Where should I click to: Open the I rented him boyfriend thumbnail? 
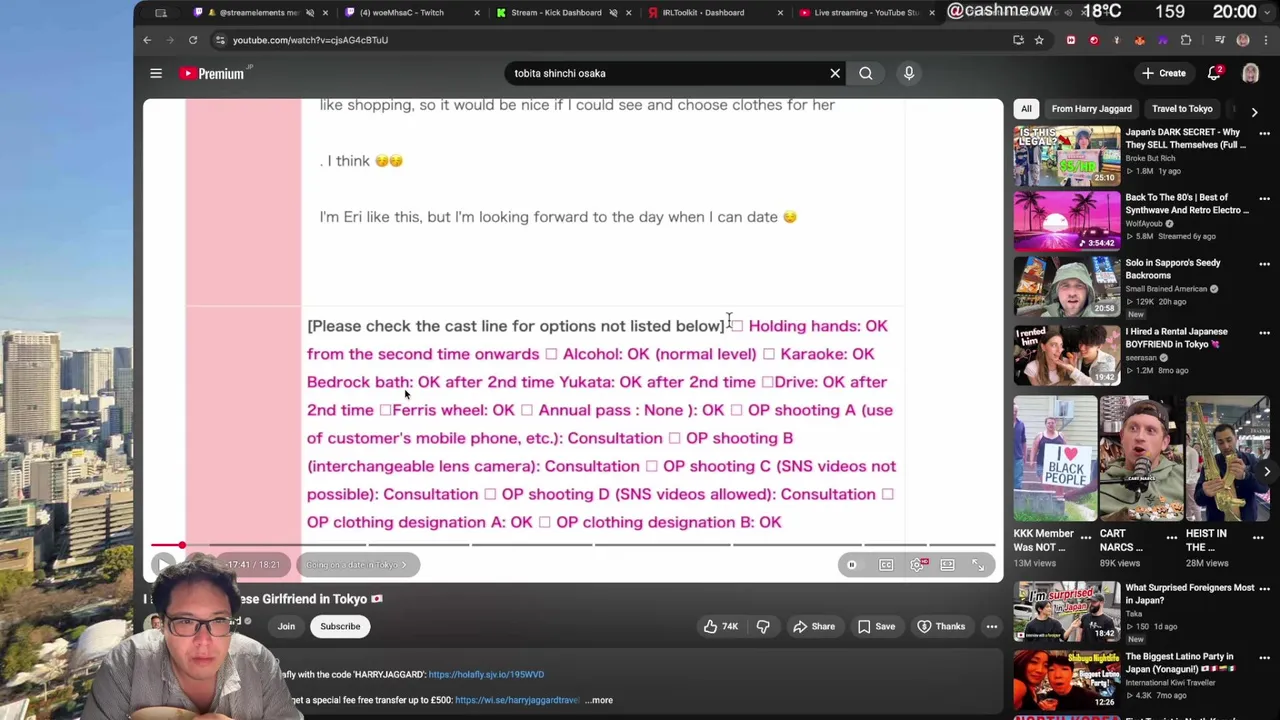(1067, 355)
